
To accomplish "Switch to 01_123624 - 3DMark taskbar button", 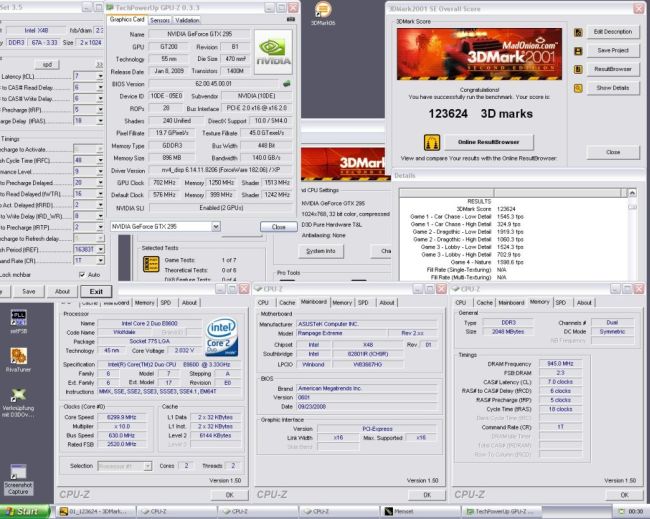I will 96,512.
